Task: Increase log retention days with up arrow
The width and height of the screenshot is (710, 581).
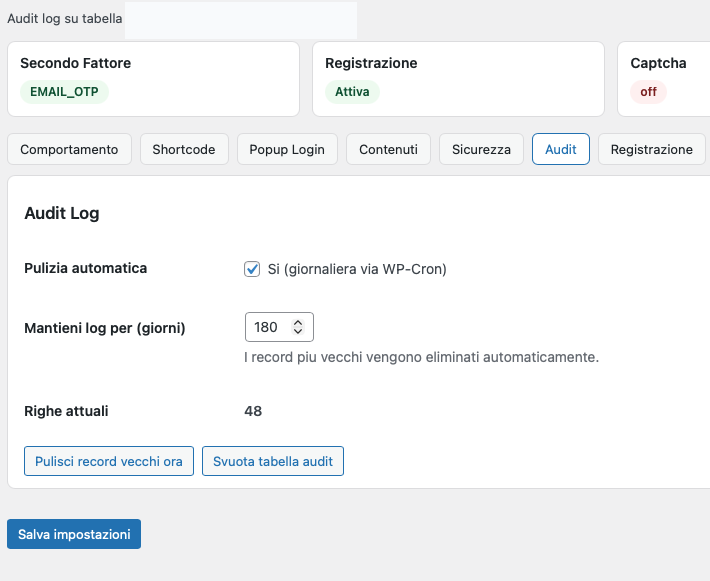Action: [298, 322]
